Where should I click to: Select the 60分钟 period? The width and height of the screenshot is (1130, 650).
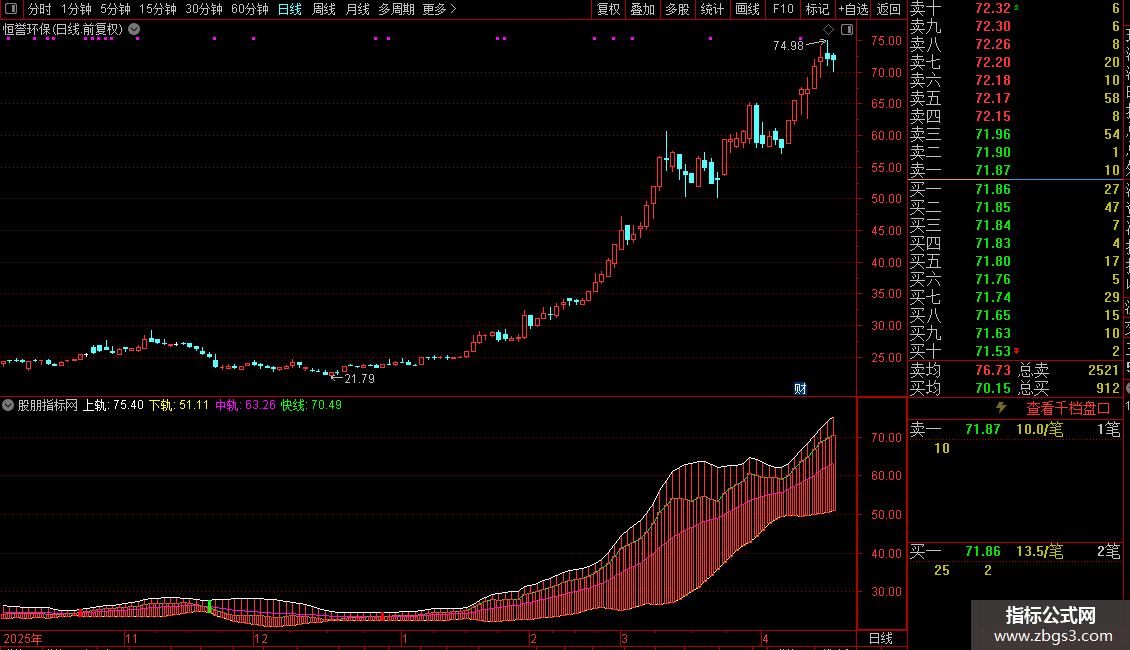coord(249,9)
